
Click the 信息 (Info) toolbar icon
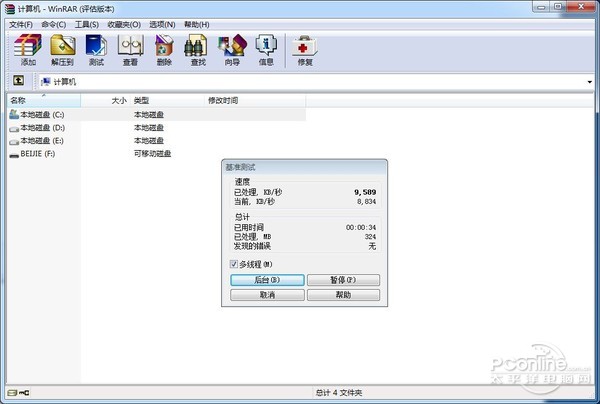(x=266, y=50)
